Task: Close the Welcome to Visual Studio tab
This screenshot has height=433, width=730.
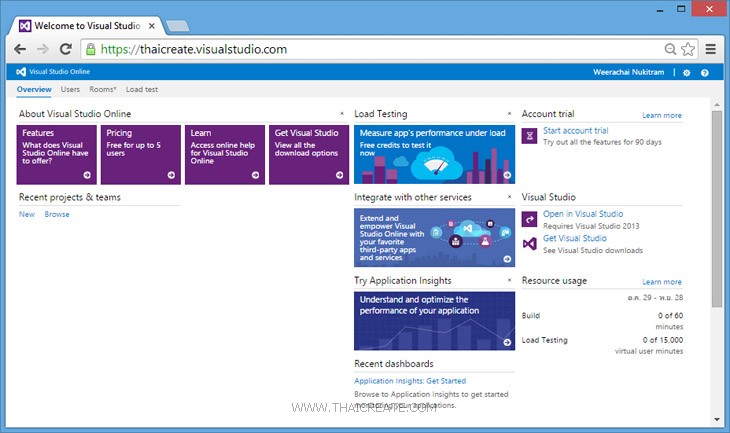Action: coord(151,26)
